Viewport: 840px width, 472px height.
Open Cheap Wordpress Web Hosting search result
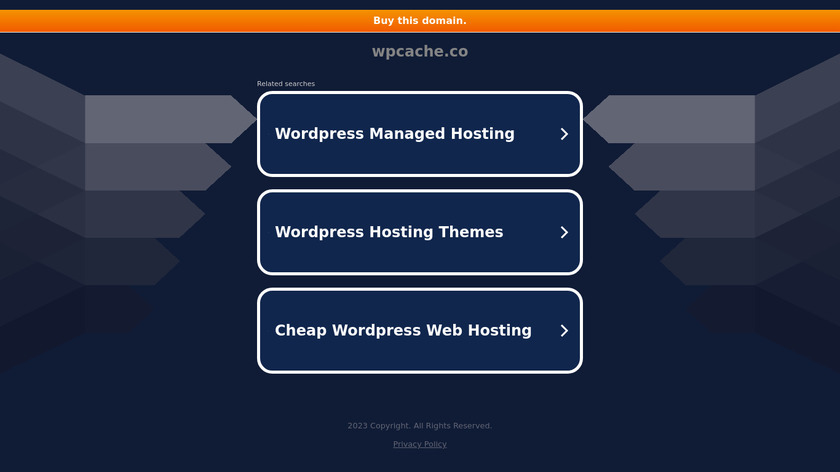click(419, 331)
